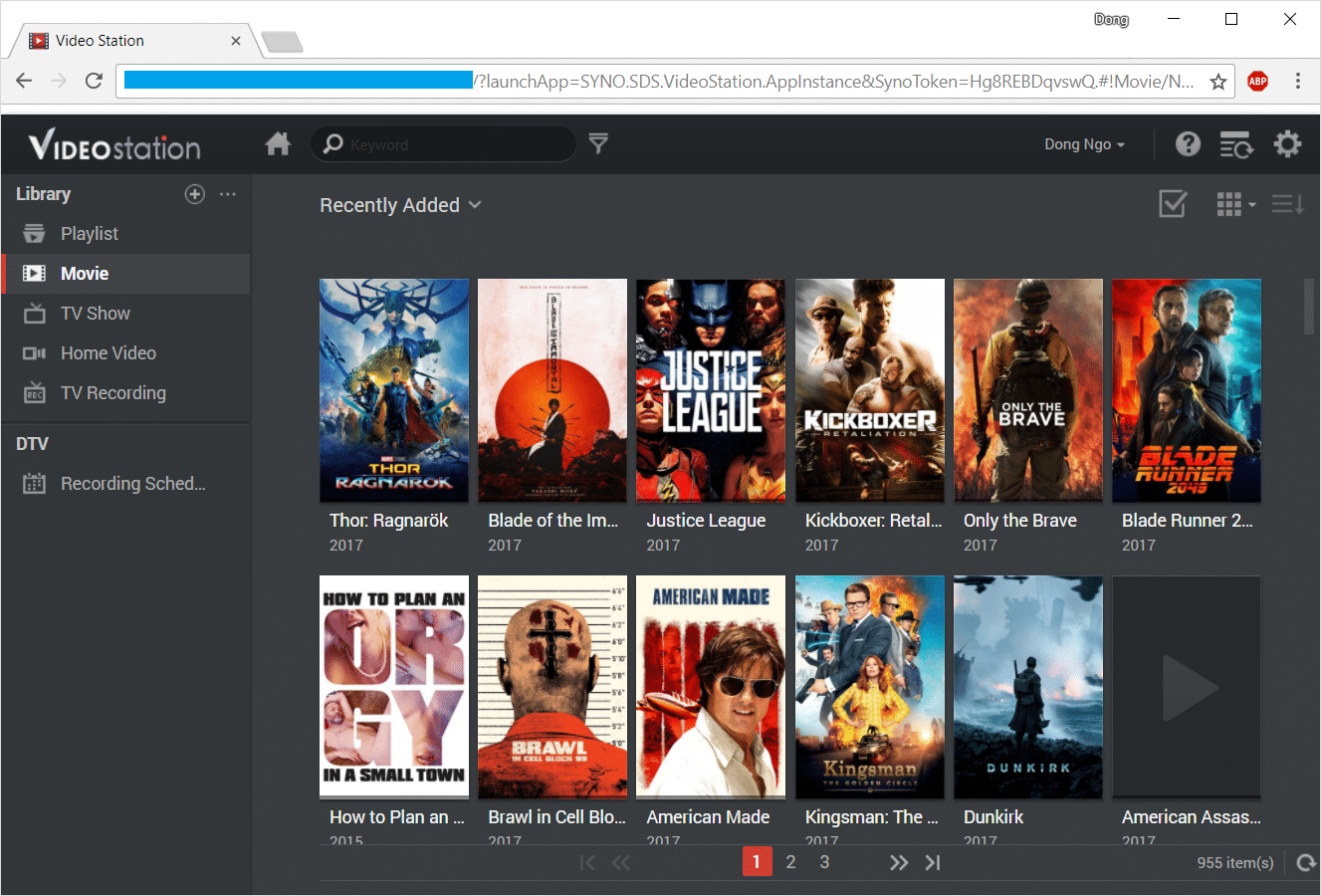Image resolution: width=1321 pixels, height=896 pixels.
Task: Click the browser back arrow
Action: (x=25, y=82)
